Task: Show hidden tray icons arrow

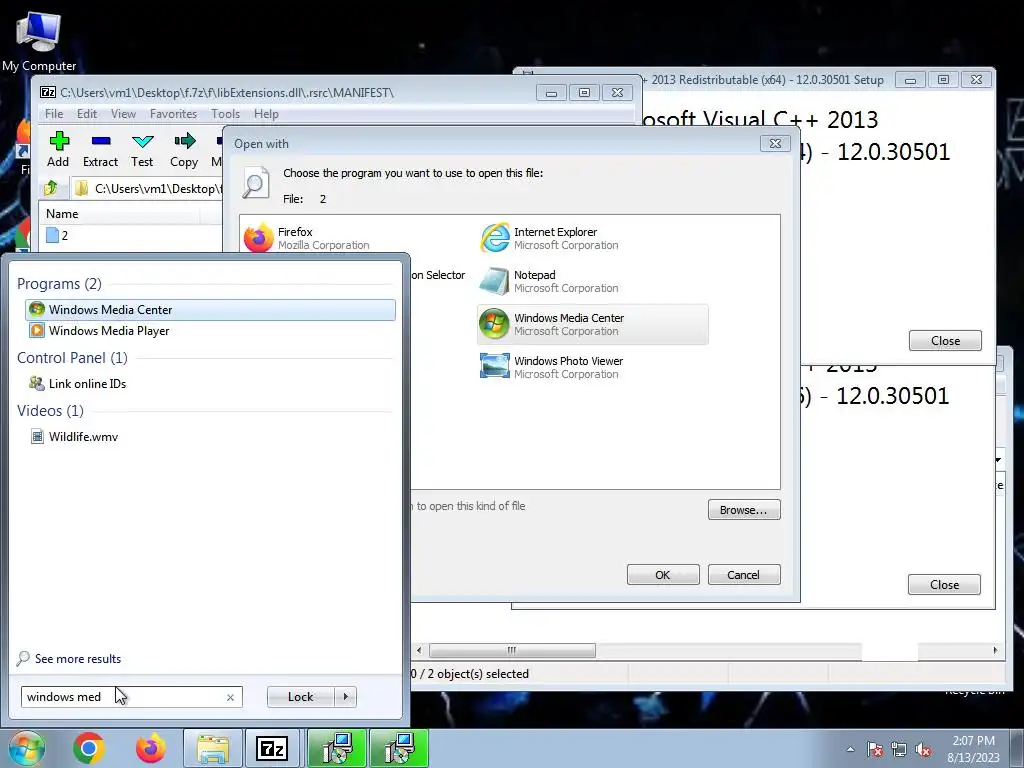Action: coord(850,749)
